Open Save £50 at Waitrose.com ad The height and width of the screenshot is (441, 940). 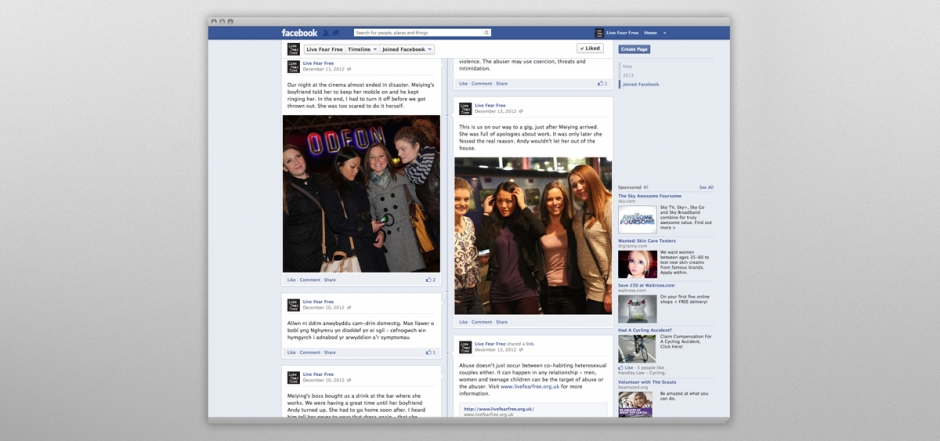point(646,285)
